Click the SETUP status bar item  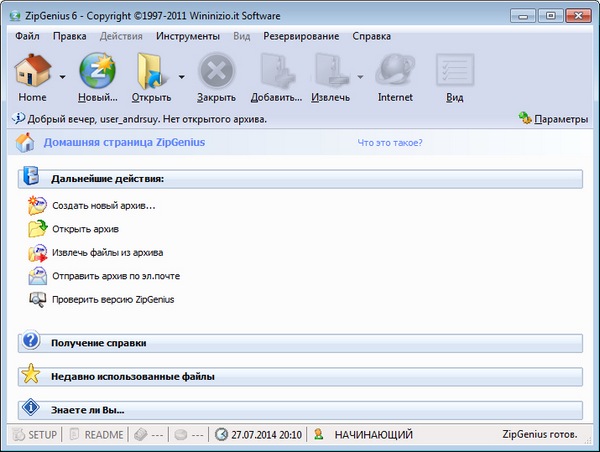(x=34, y=435)
